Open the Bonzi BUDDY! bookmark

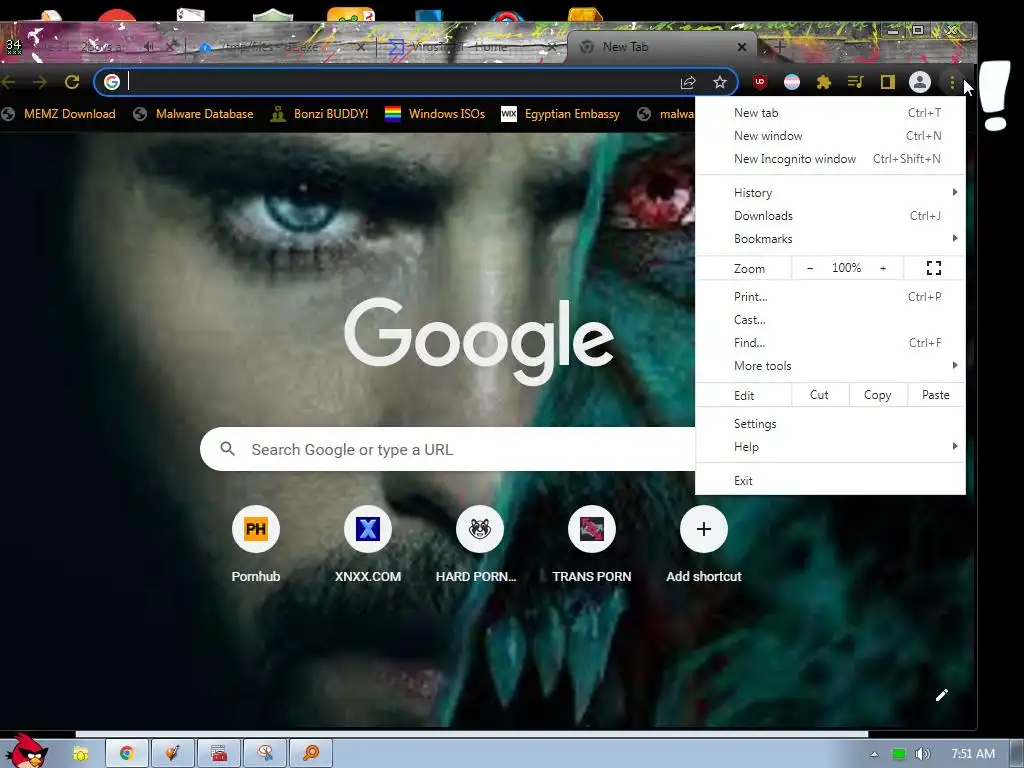click(319, 114)
